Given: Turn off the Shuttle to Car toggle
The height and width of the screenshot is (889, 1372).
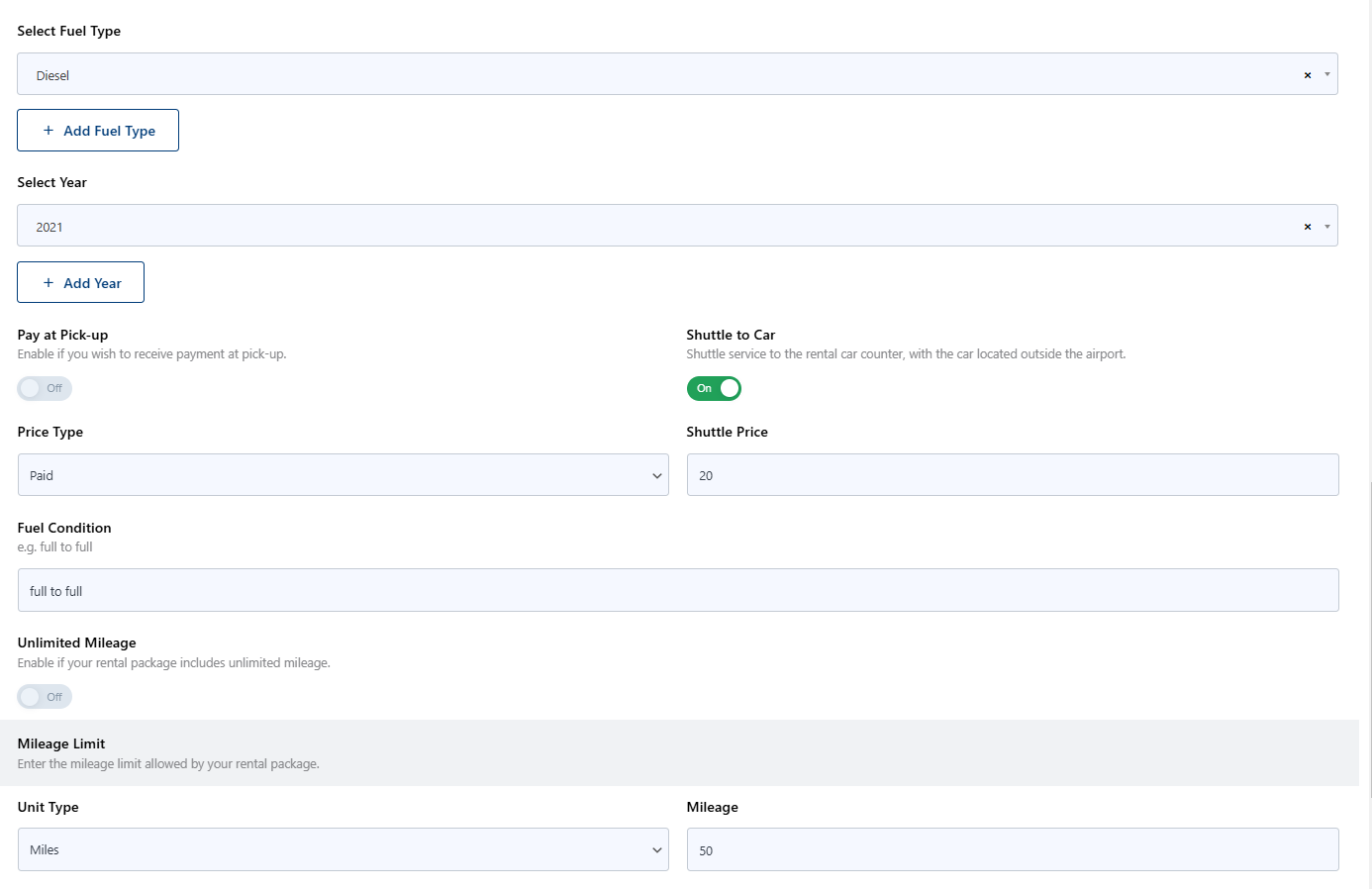Looking at the screenshot, I should (x=714, y=388).
